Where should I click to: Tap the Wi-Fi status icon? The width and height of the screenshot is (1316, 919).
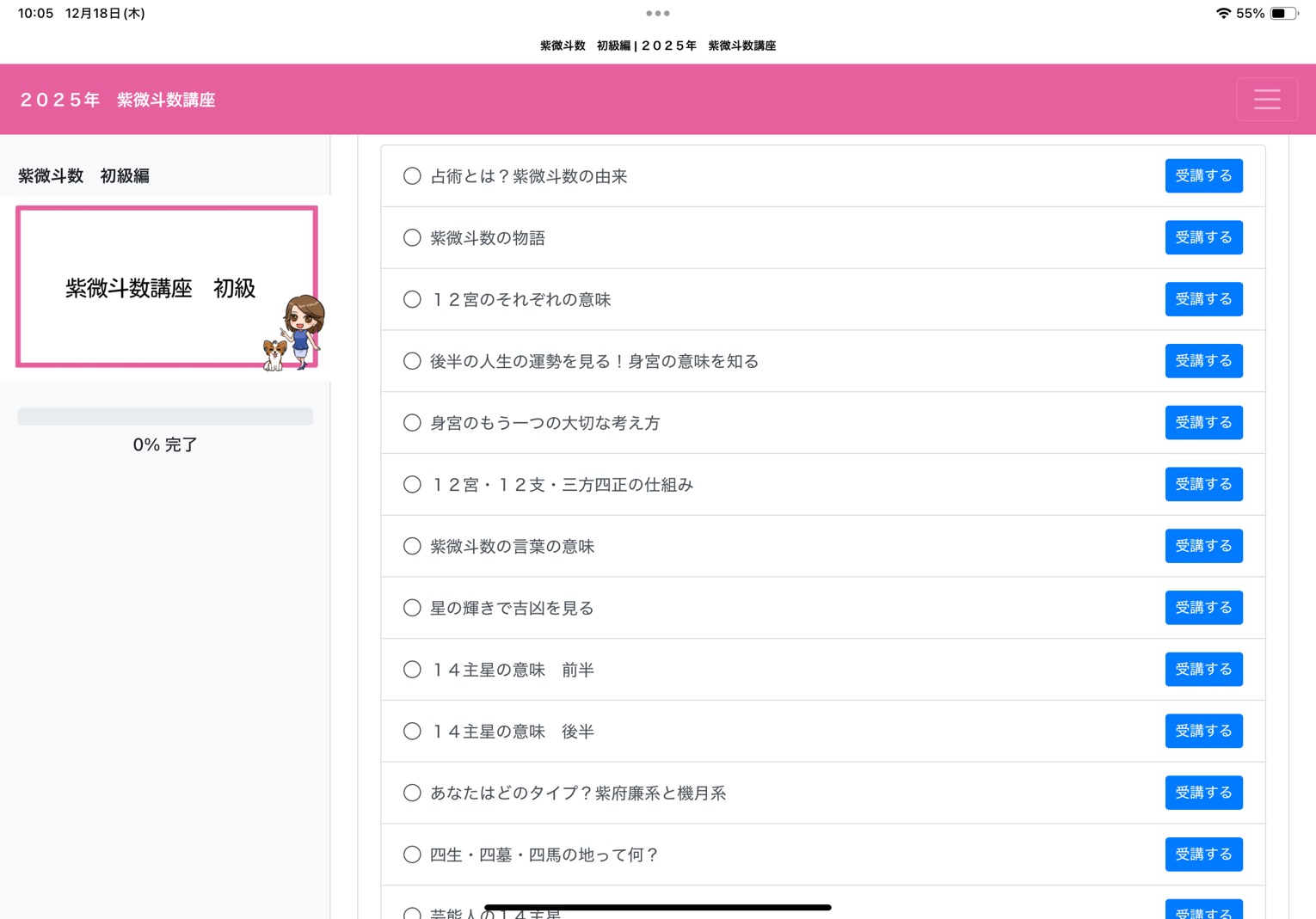(1222, 14)
